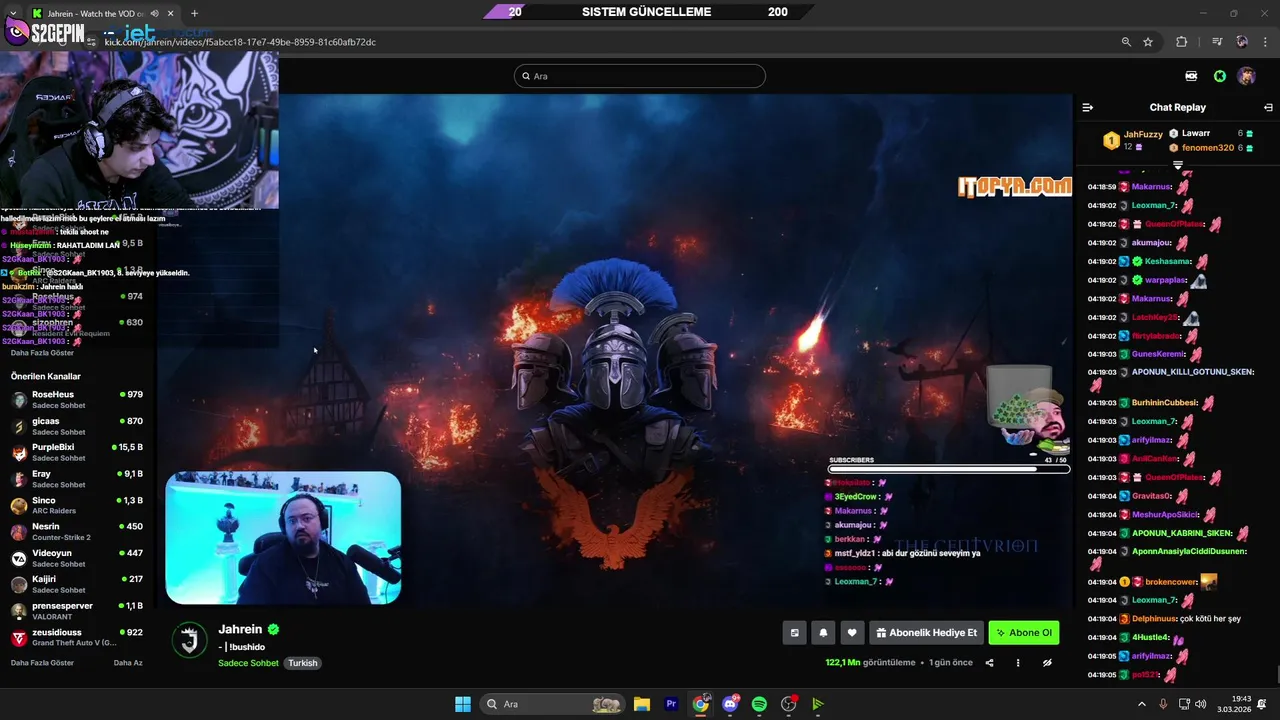This screenshot has height=720, width=1280.
Task: Toggle the hide-eye icon below Abone Ol
Action: (x=1047, y=662)
